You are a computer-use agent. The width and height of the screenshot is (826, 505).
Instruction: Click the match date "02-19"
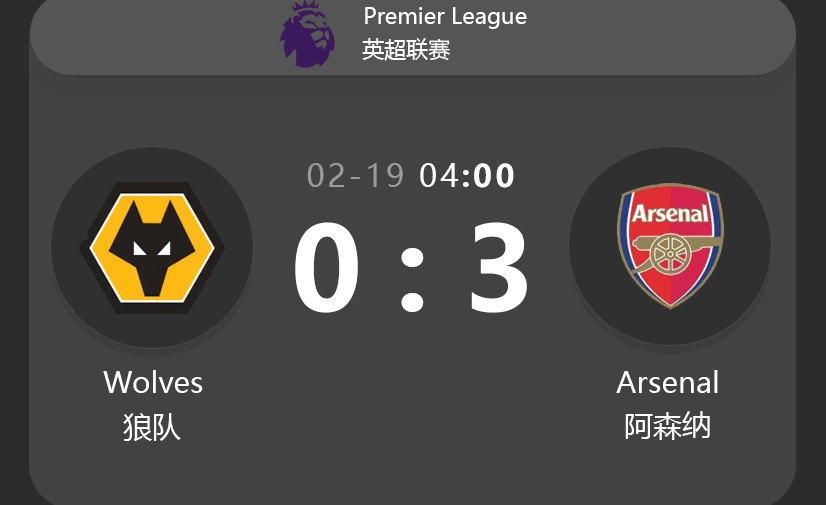355,176
